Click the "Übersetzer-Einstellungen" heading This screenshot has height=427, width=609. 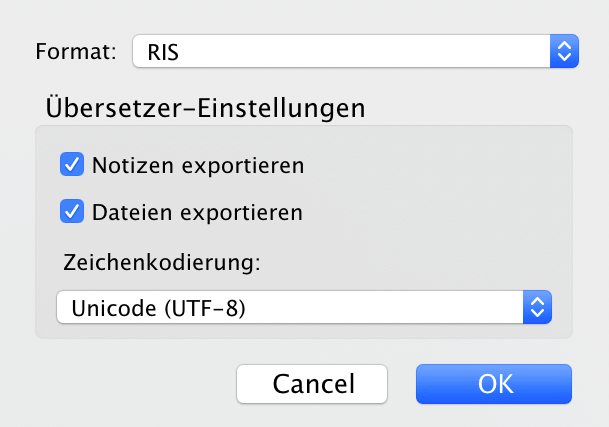click(203, 107)
